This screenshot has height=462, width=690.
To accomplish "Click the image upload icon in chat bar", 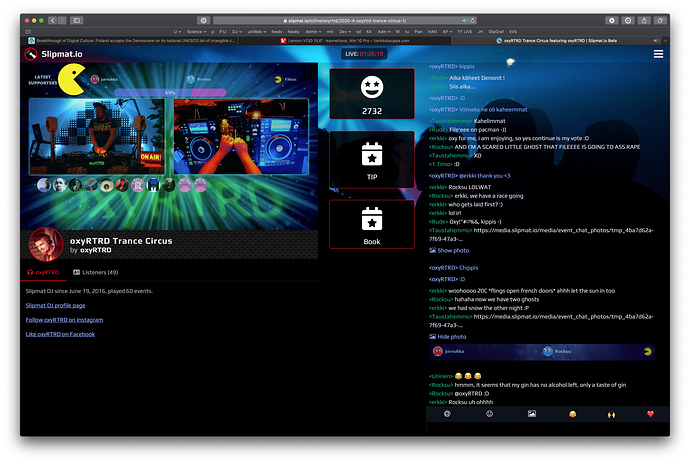I will coord(532,414).
